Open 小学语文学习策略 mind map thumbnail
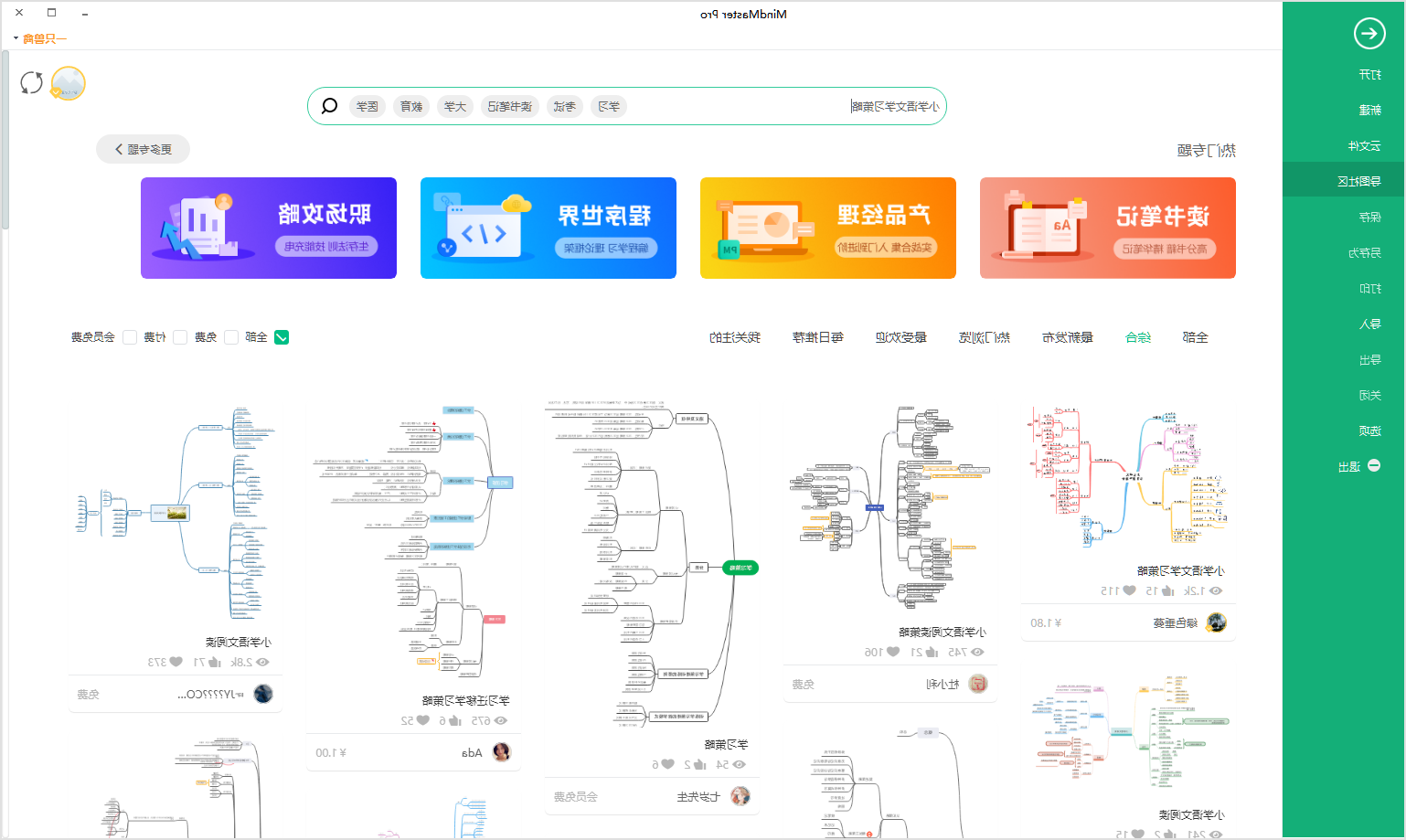 1129,478
